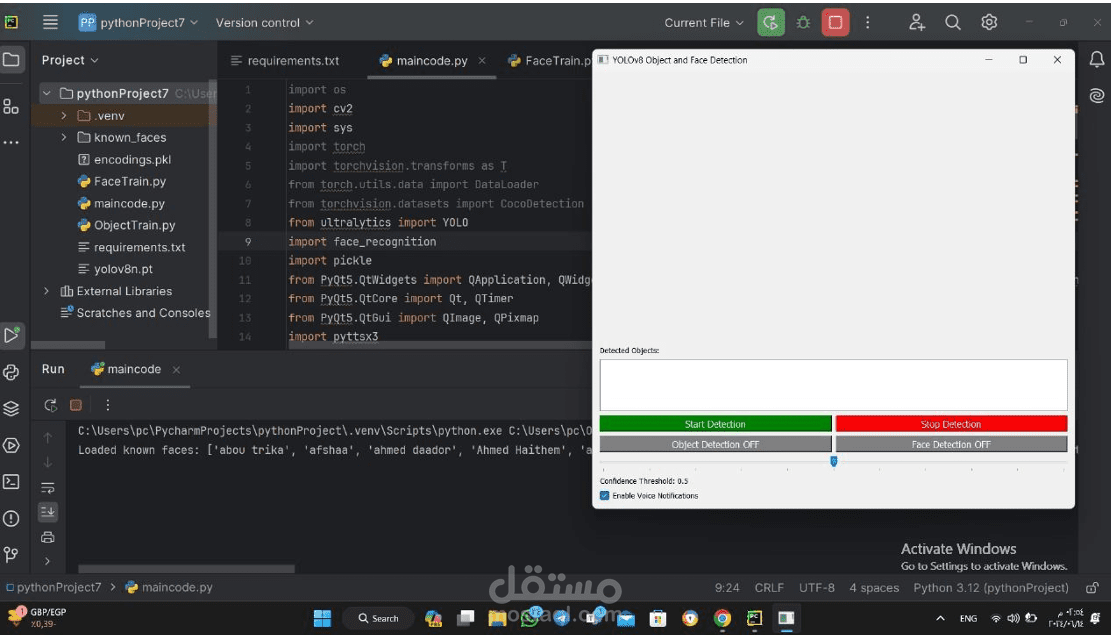Expand the .venv folder
This screenshot has width=1111, height=639.
tap(64, 115)
